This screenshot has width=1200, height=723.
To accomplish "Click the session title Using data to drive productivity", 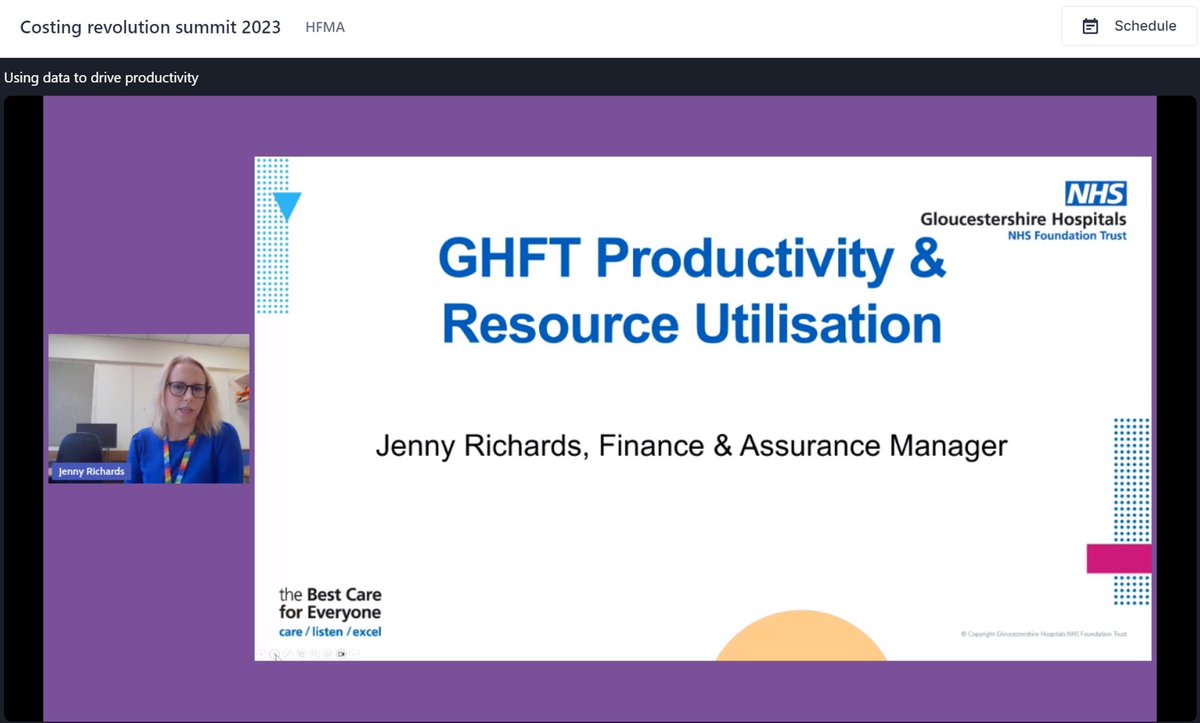I will (101, 77).
